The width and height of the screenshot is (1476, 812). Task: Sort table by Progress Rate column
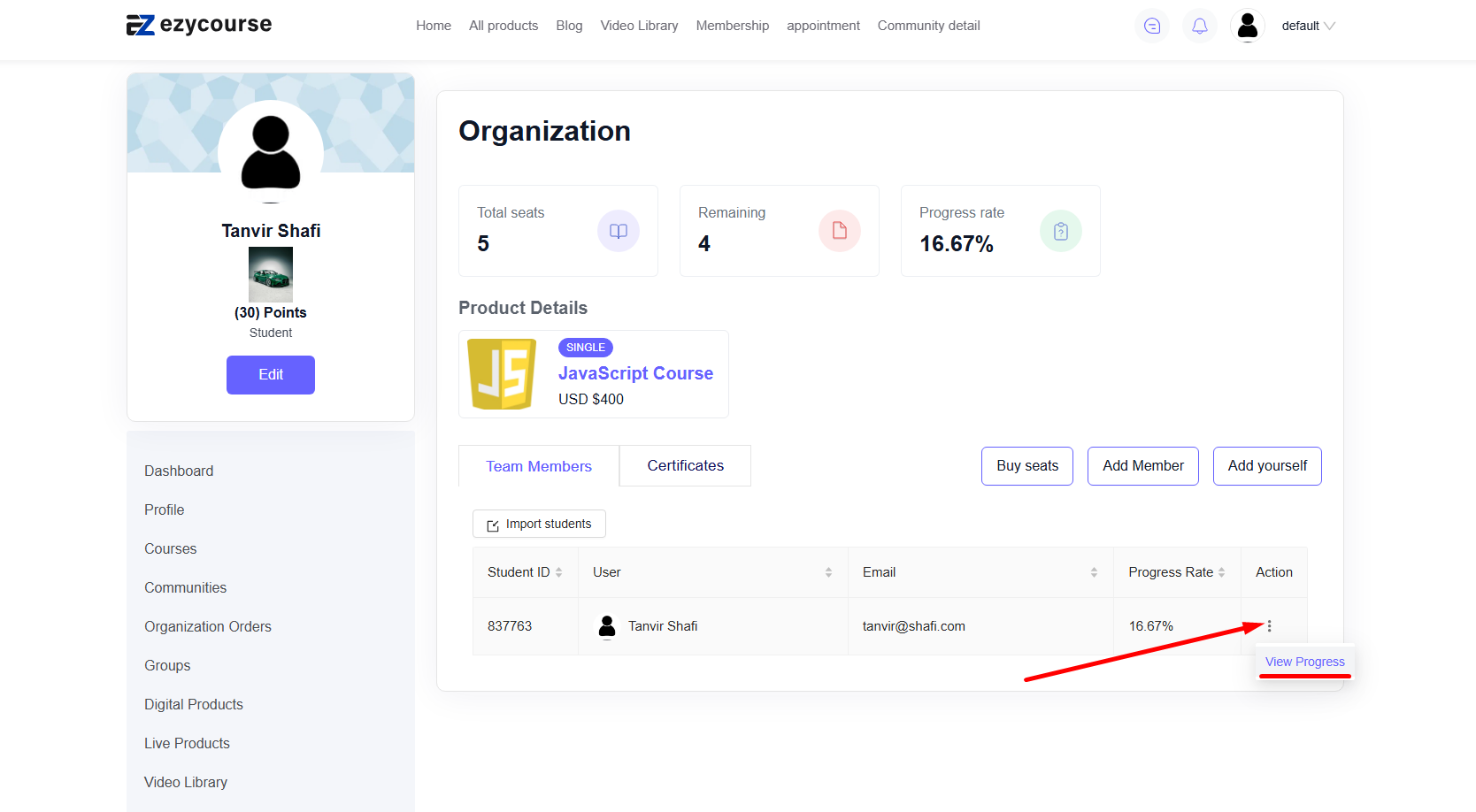[x=1221, y=572]
